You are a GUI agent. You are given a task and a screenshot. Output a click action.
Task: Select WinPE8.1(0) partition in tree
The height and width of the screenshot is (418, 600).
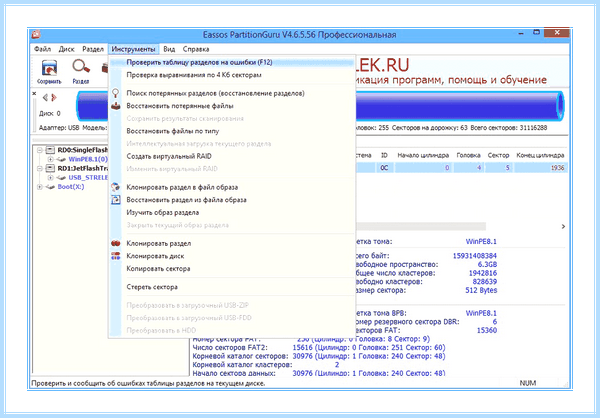coord(88,159)
